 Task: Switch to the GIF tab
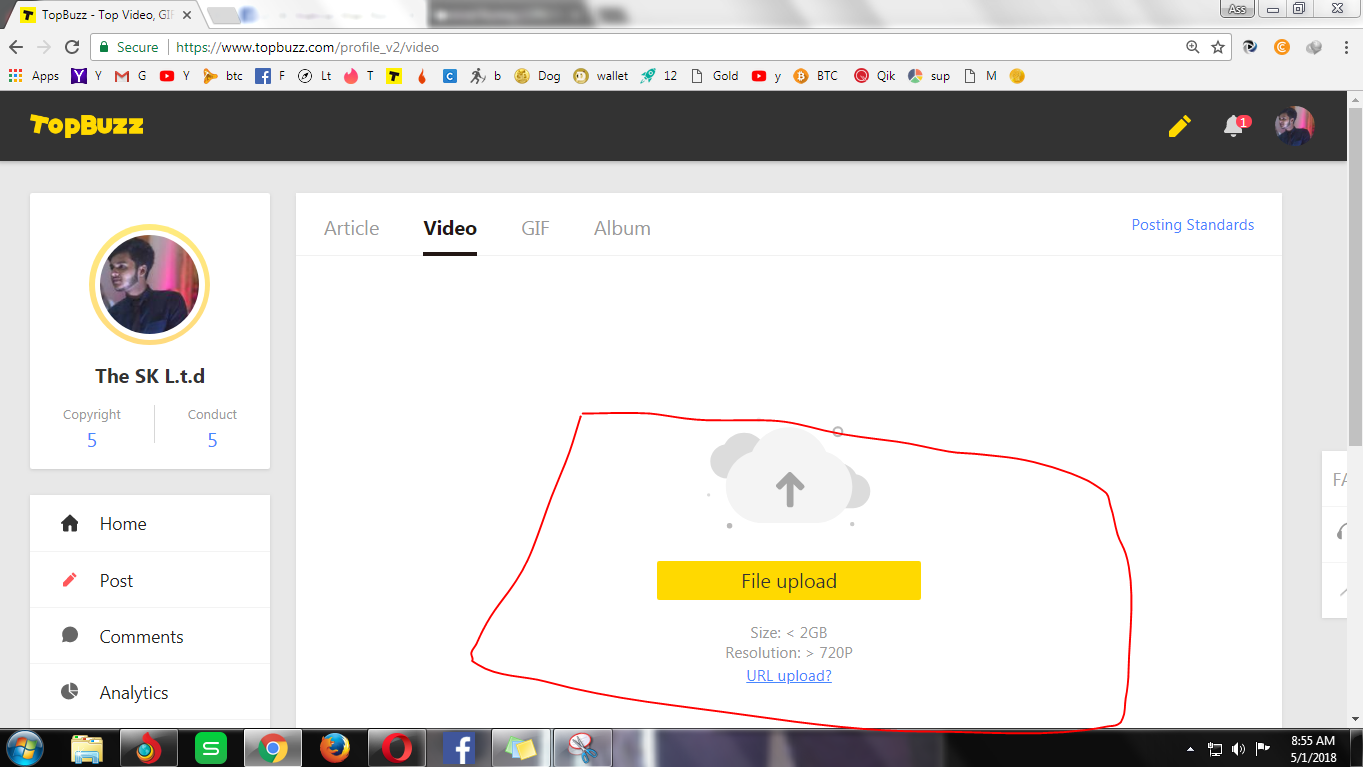(x=535, y=228)
